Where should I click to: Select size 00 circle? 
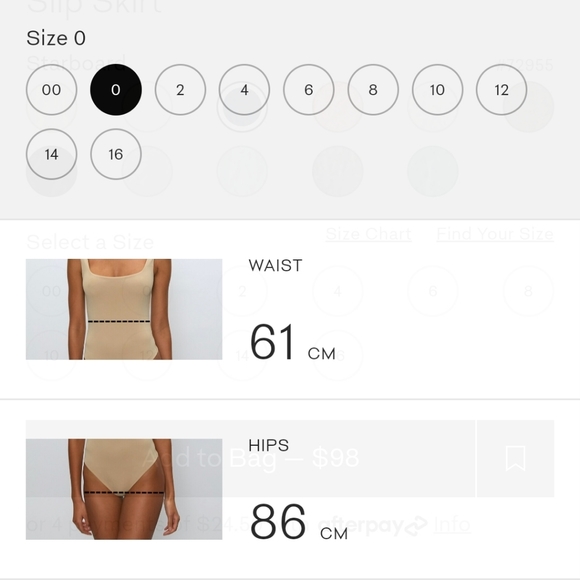pos(51,90)
